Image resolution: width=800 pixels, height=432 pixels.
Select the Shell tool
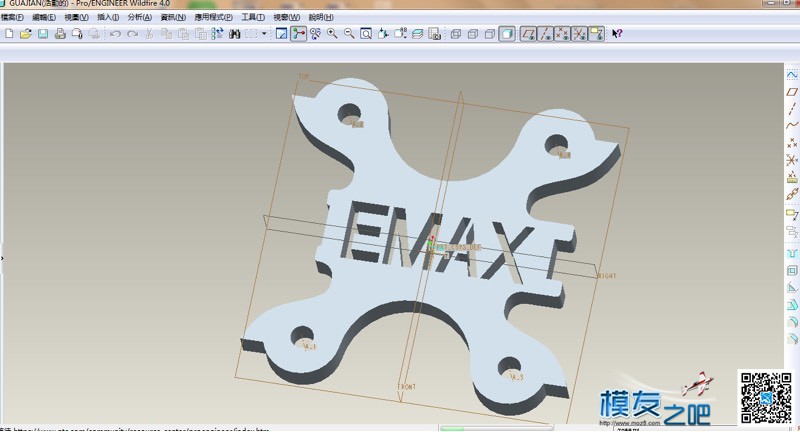[x=792, y=271]
